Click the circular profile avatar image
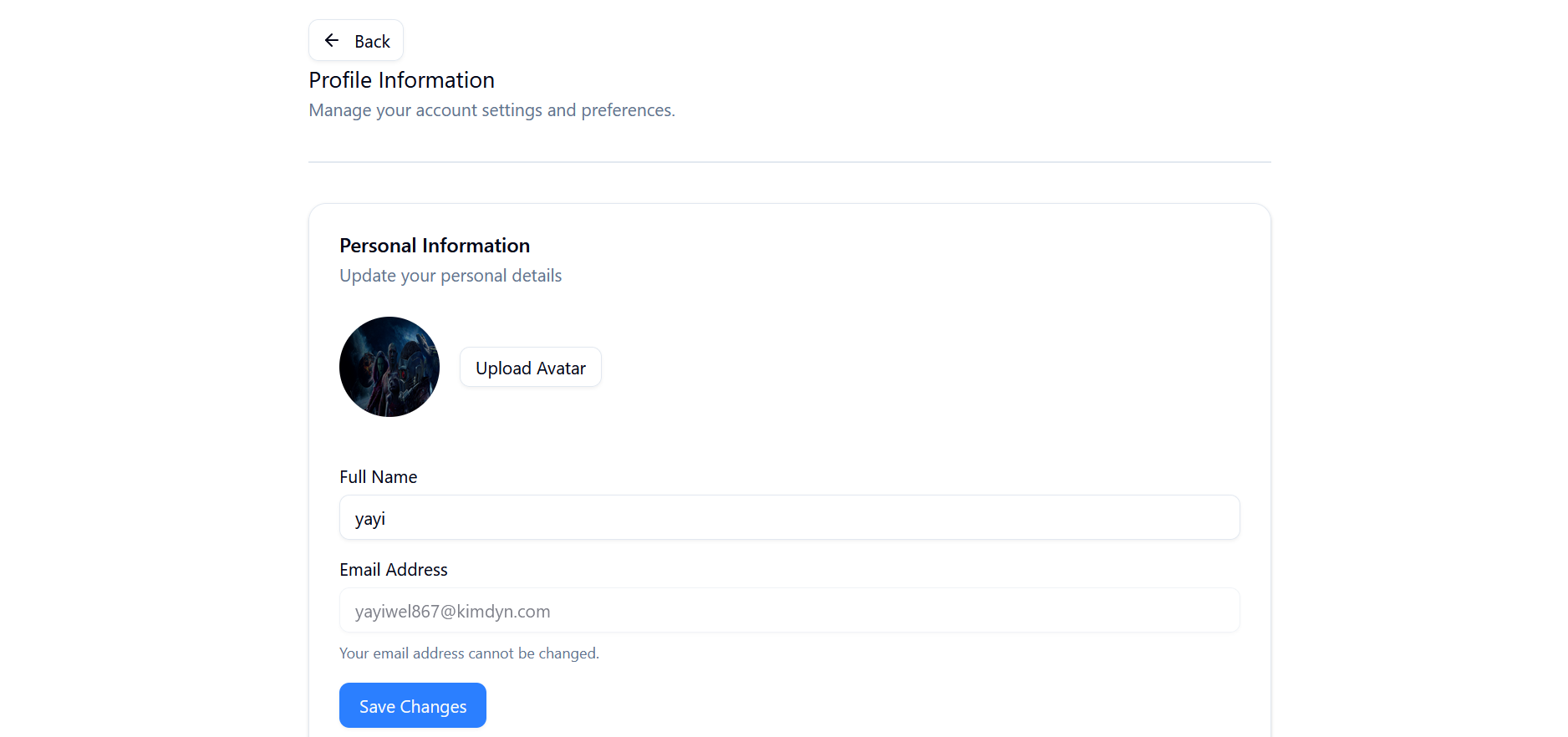The image size is (1568, 737). click(x=389, y=367)
